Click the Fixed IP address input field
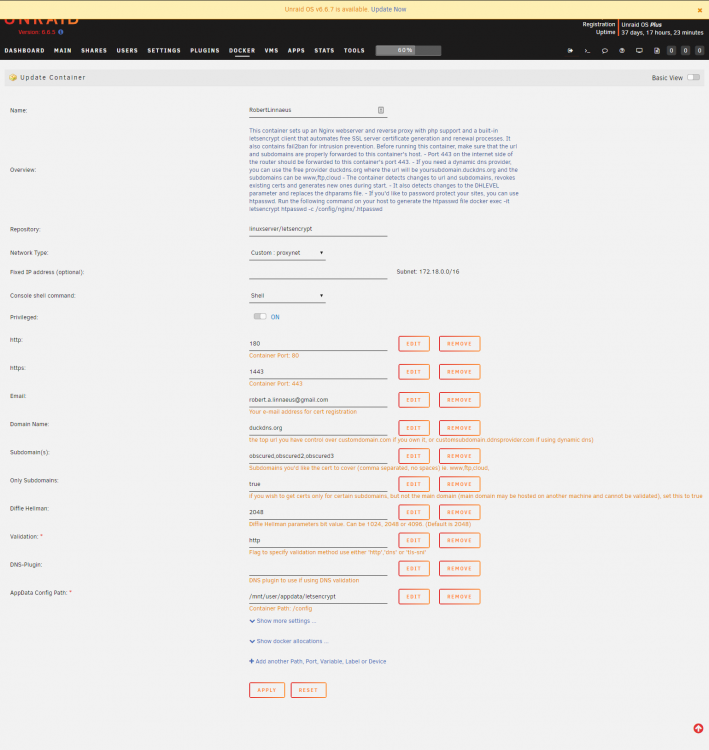The width and height of the screenshot is (709, 750). click(318, 272)
